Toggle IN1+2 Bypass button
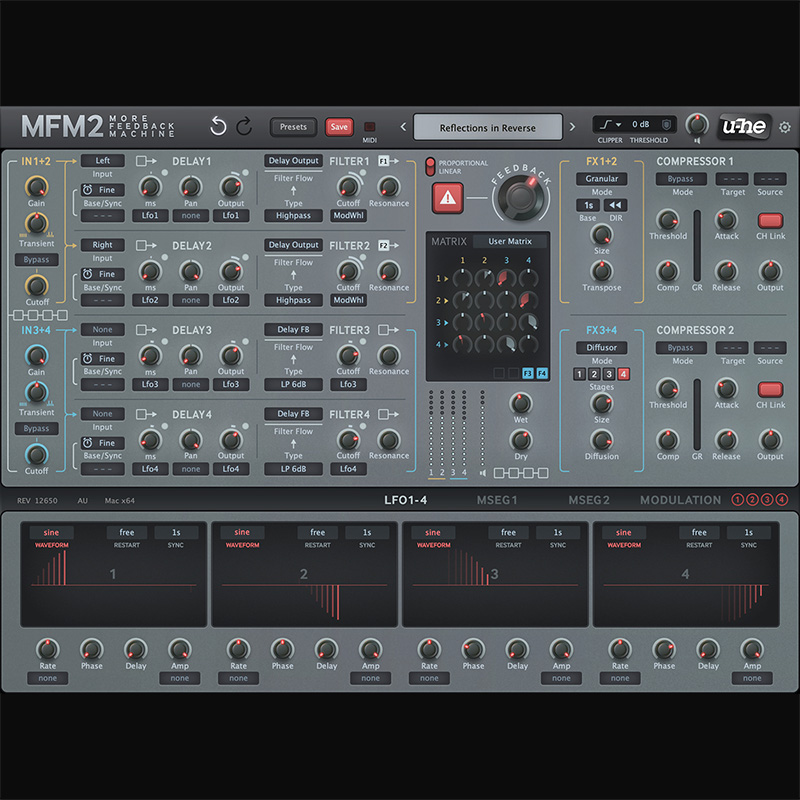This screenshot has height=800, width=800. tap(37, 260)
